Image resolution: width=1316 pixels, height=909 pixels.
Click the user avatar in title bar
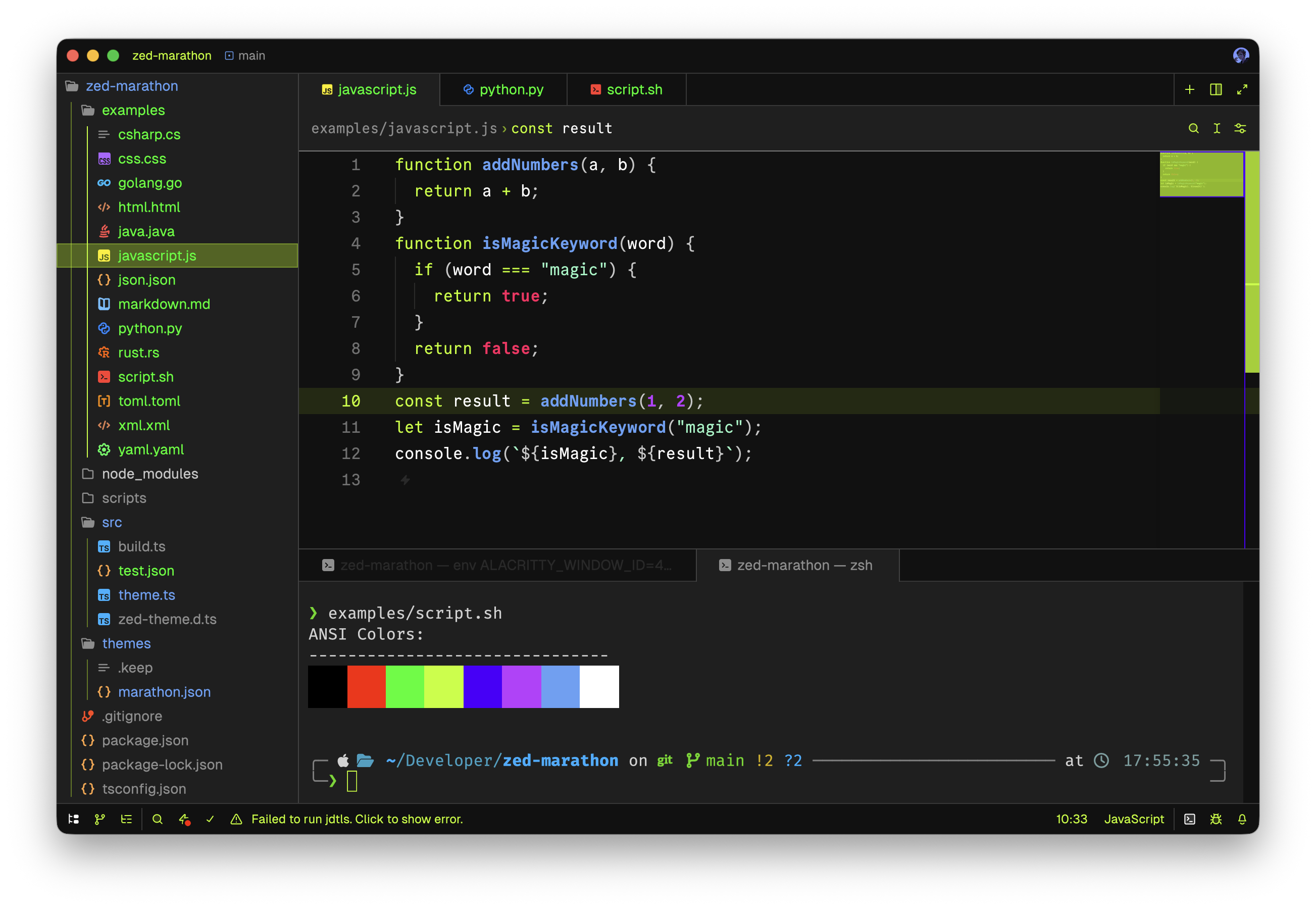coord(1241,55)
